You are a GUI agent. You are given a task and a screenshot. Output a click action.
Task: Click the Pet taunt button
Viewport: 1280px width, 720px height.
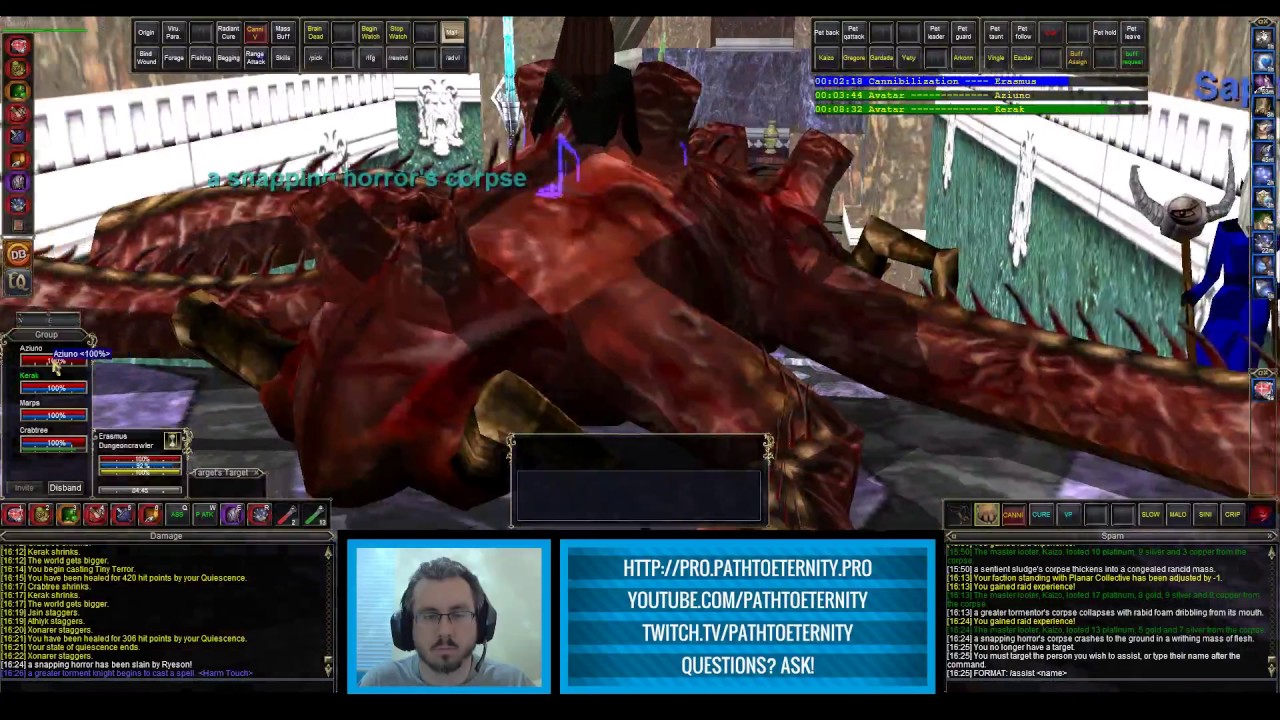996,33
